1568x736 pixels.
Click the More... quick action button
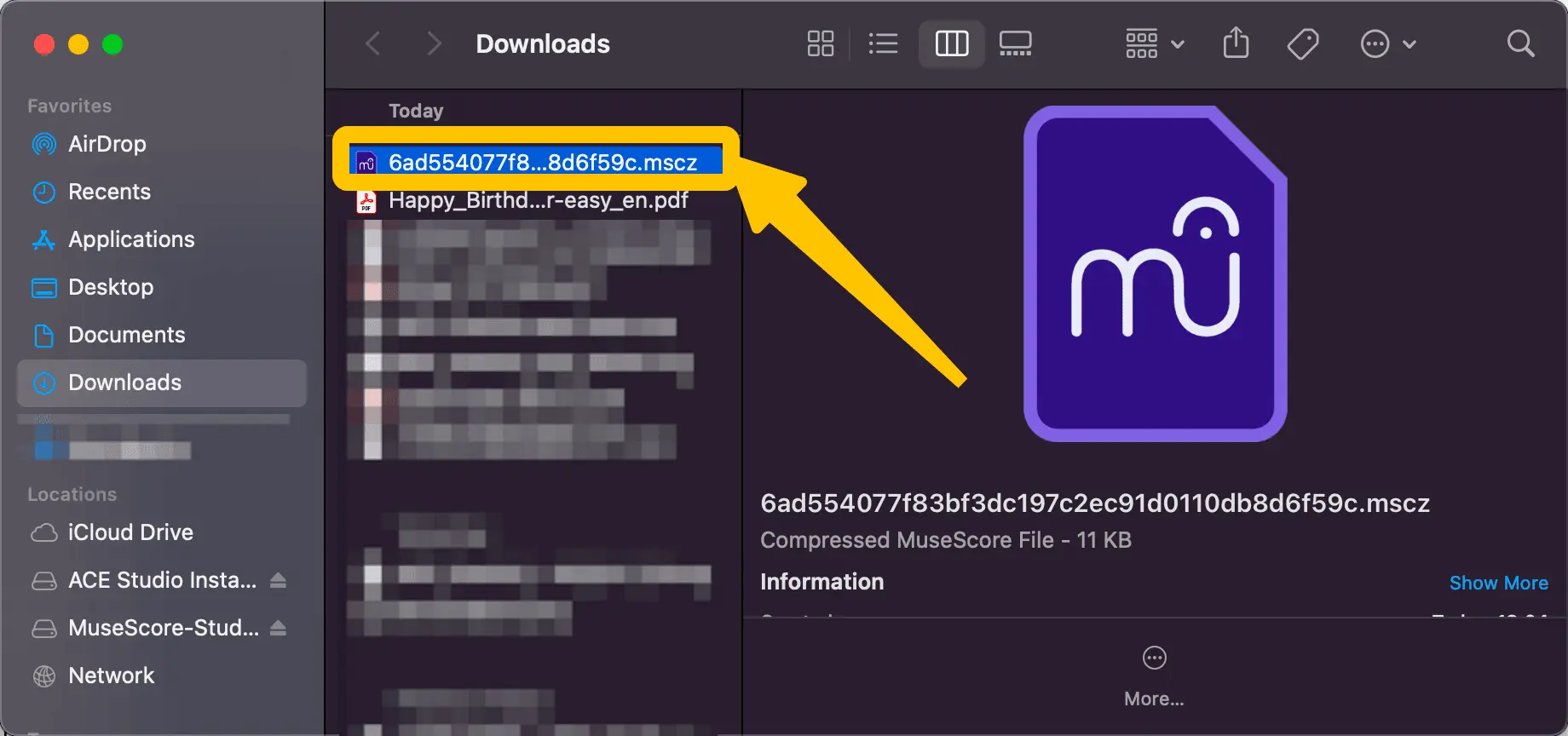click(x=1154, y=676)
